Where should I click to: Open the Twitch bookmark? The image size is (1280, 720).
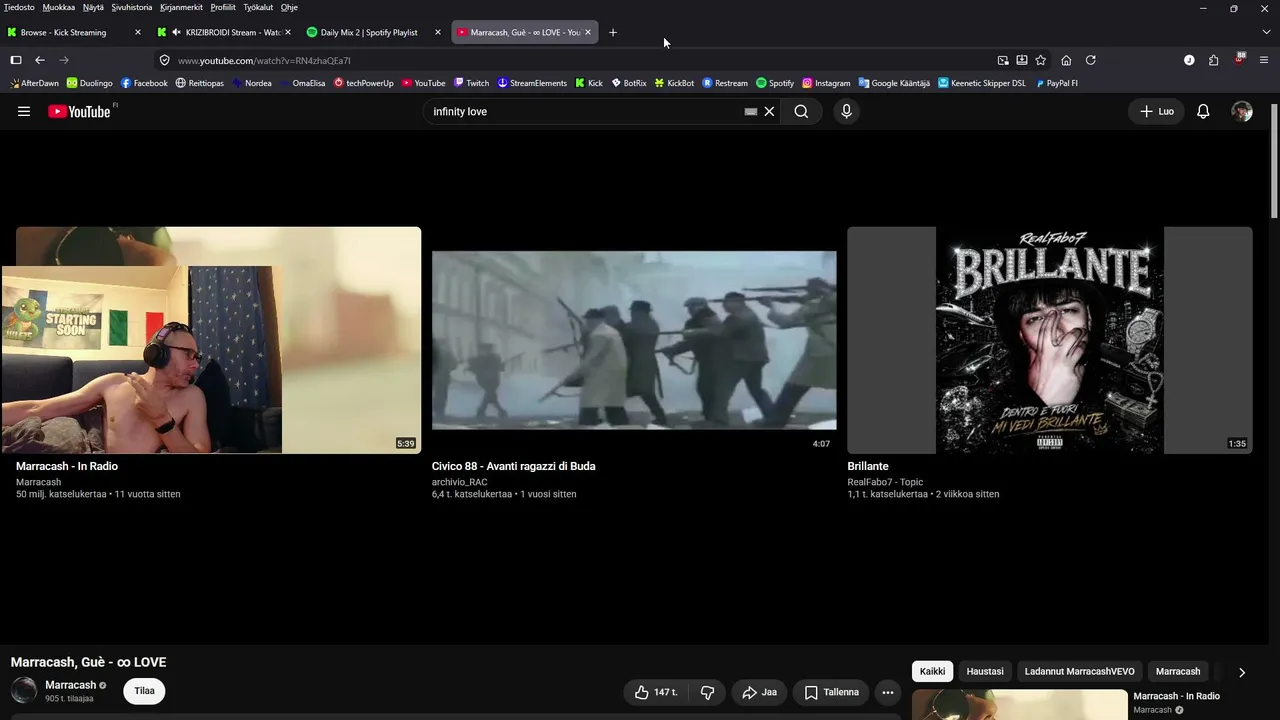click(471, 83)
